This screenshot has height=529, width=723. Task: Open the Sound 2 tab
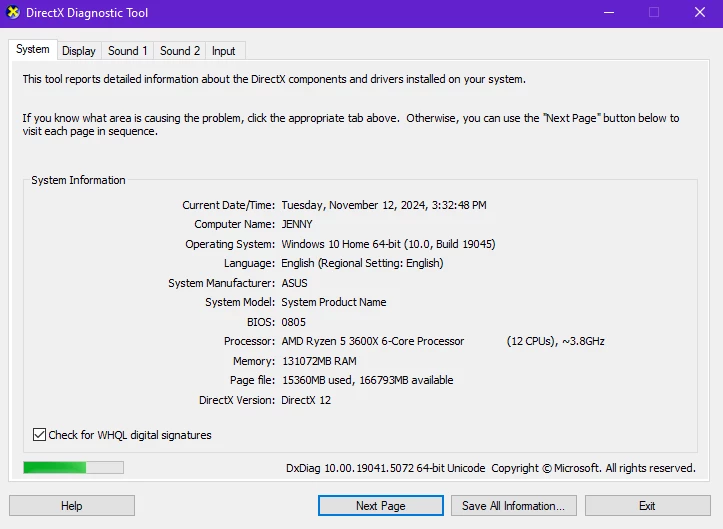180,51
